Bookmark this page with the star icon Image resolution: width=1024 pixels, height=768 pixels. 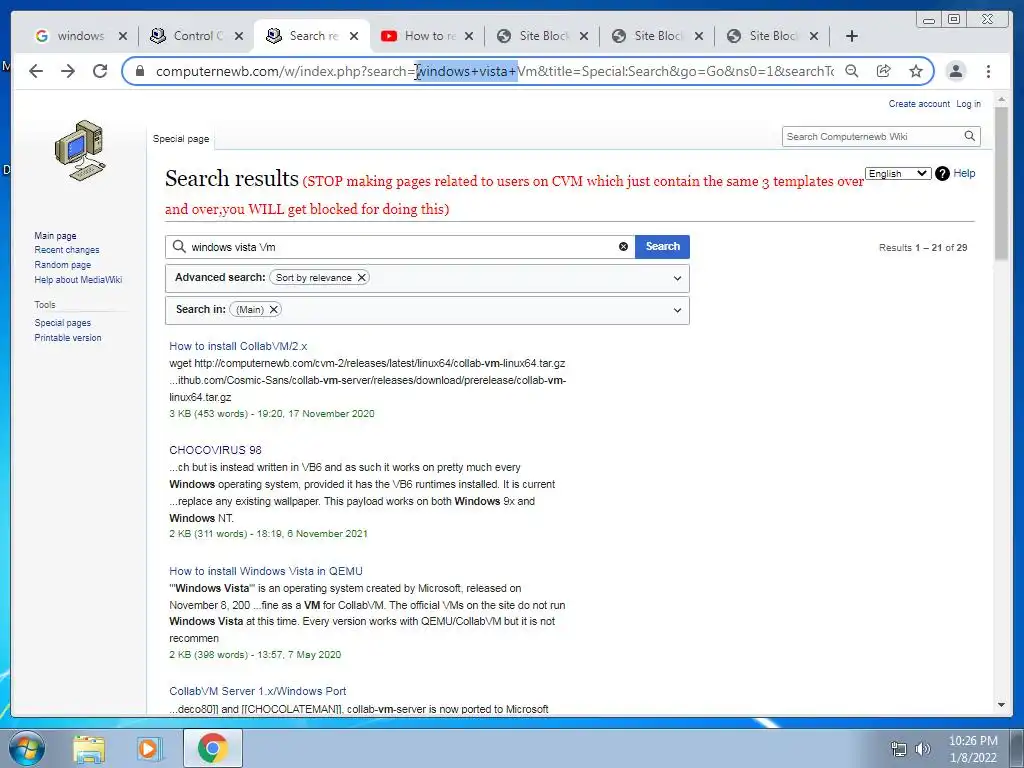coord(916,71)
